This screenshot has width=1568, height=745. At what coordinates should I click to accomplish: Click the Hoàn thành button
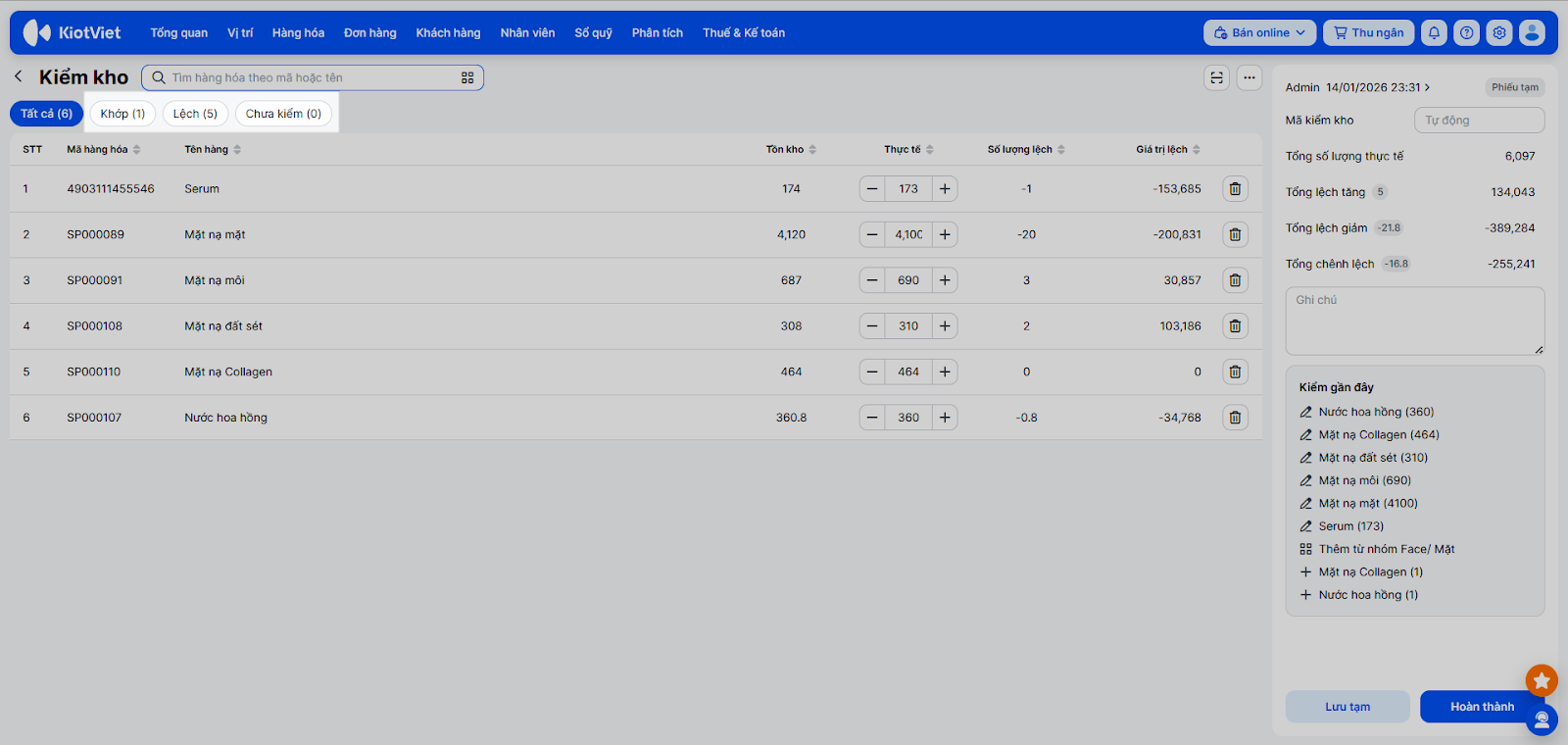click(x=1482, y=707)
